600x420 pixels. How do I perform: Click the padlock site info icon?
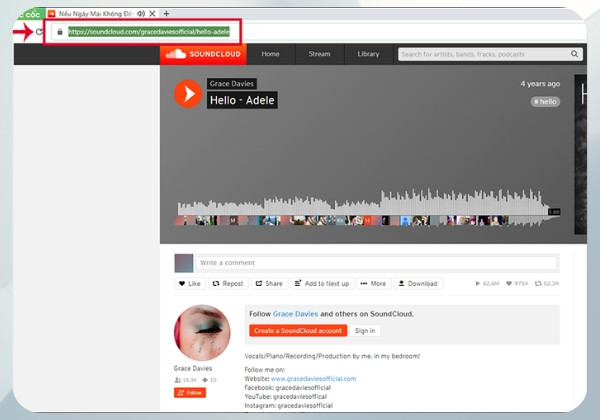[x=60, y=32]
